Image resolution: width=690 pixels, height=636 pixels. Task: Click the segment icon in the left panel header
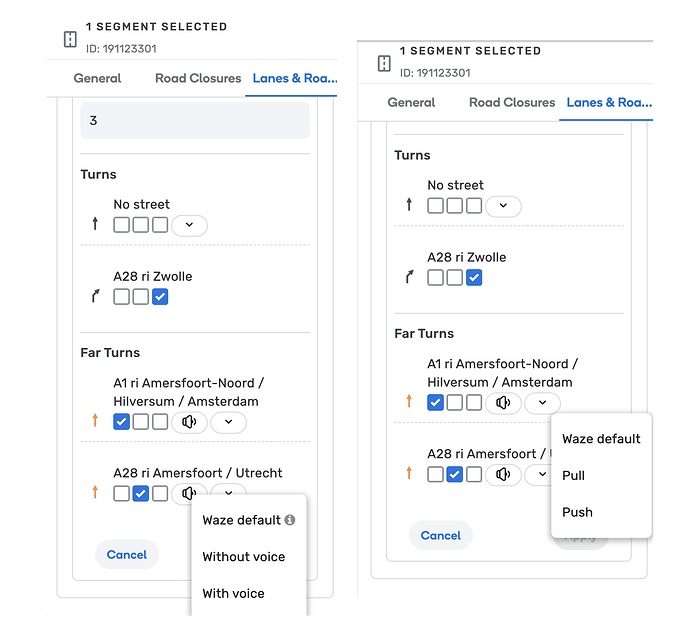tap(70, 39)
